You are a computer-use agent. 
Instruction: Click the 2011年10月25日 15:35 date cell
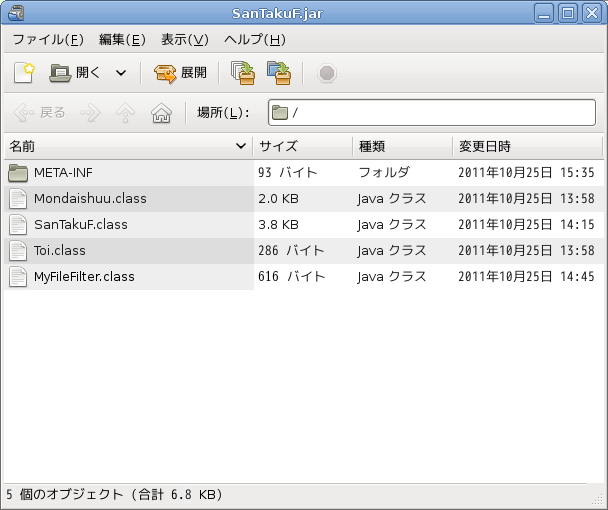pyautogui.click(x=526, y=173)
